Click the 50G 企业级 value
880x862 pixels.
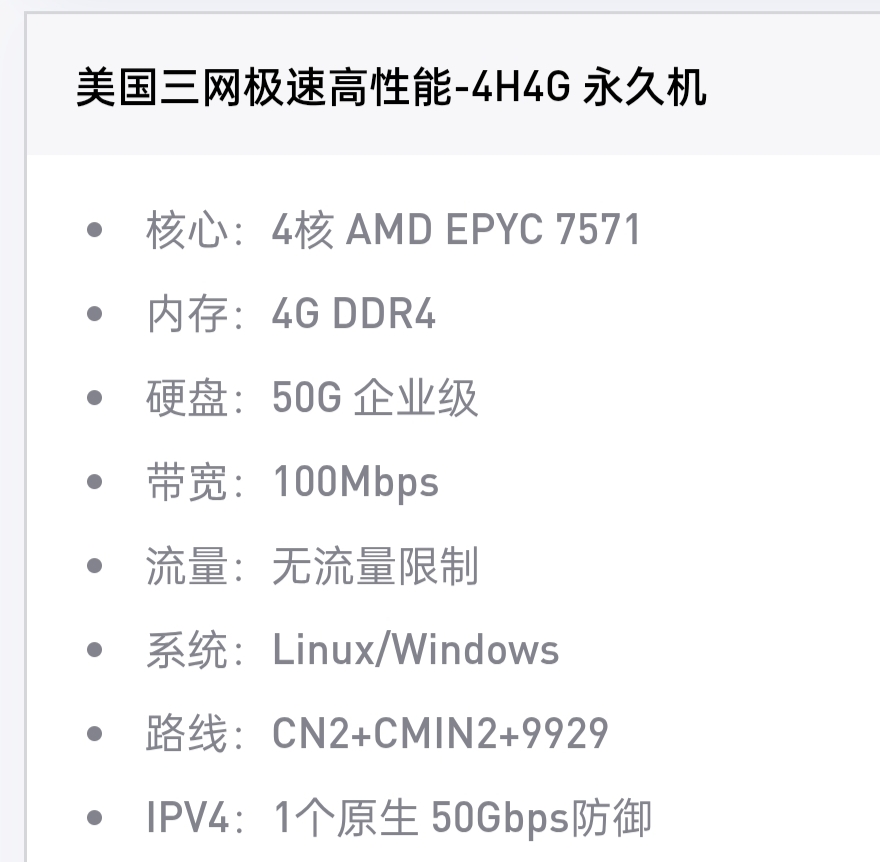[375, 399]
